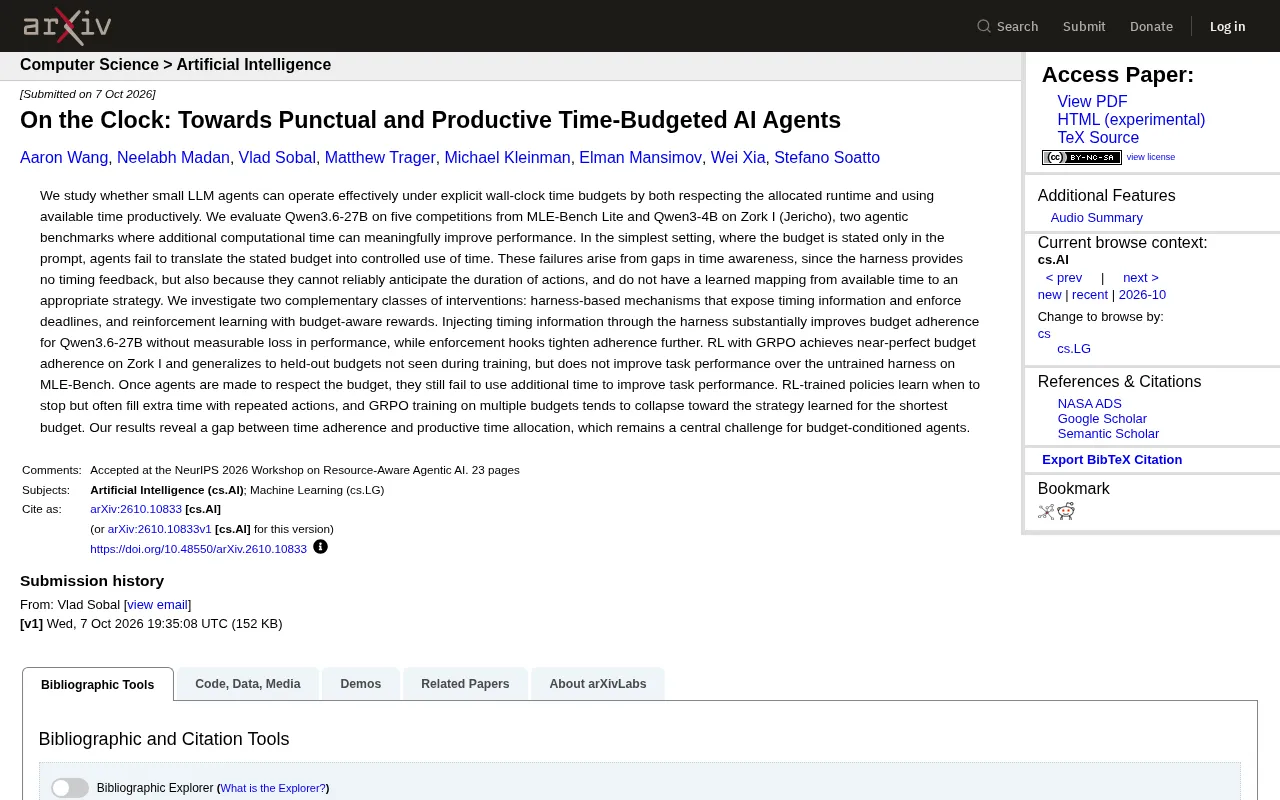
Task: Open Google Scholar link
Action: click(x=1102, y=419)
